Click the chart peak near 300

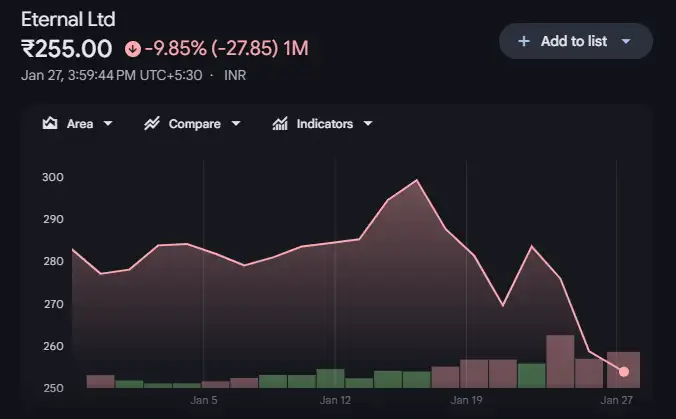tap(416, 180)
